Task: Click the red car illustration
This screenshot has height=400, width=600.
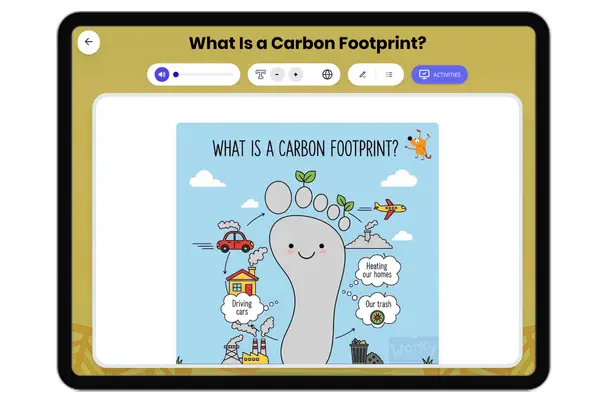Action: coord(234,241)
